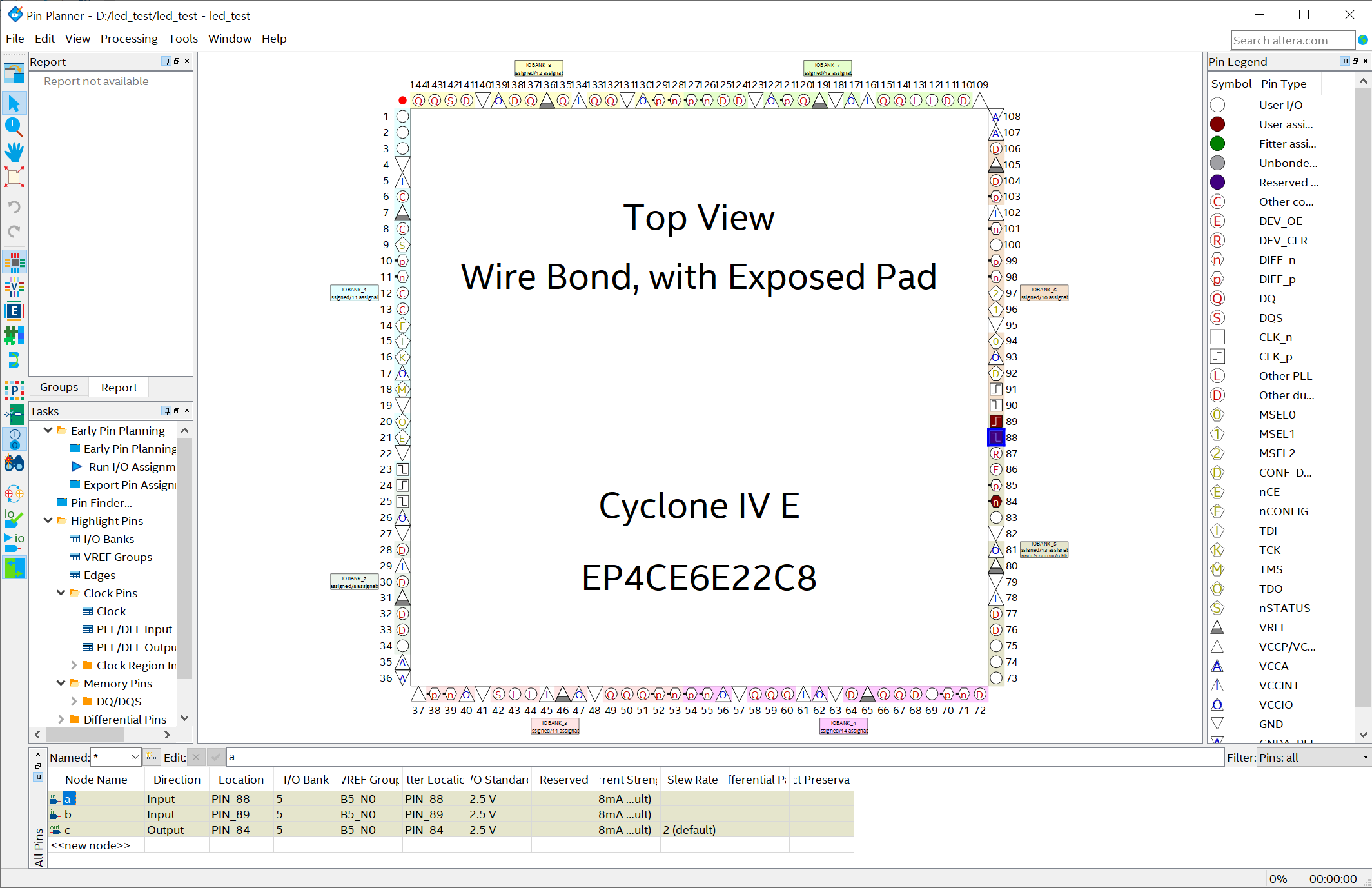The height and width of the screenshot is (888, 1372).
Task: Expand the Differential Pins folder
Action: pyautogui.click(x=61, y=719)
